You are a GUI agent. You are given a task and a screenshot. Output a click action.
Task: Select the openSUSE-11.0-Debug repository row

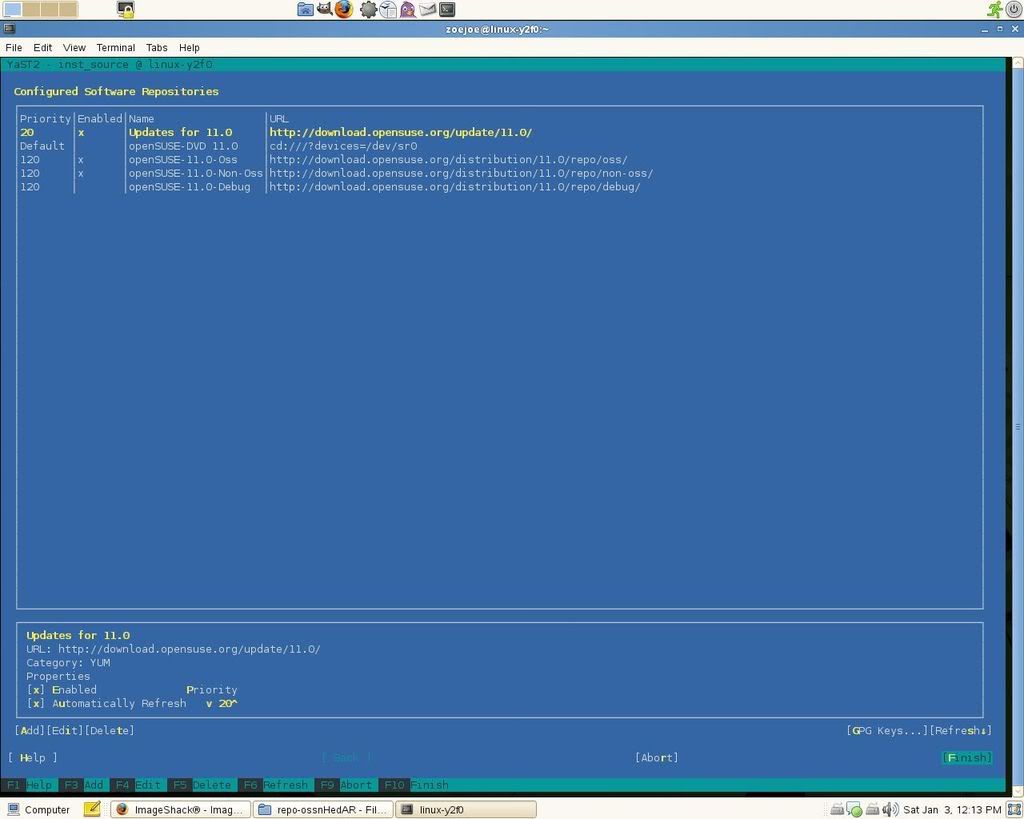click(x=500, y=187)
